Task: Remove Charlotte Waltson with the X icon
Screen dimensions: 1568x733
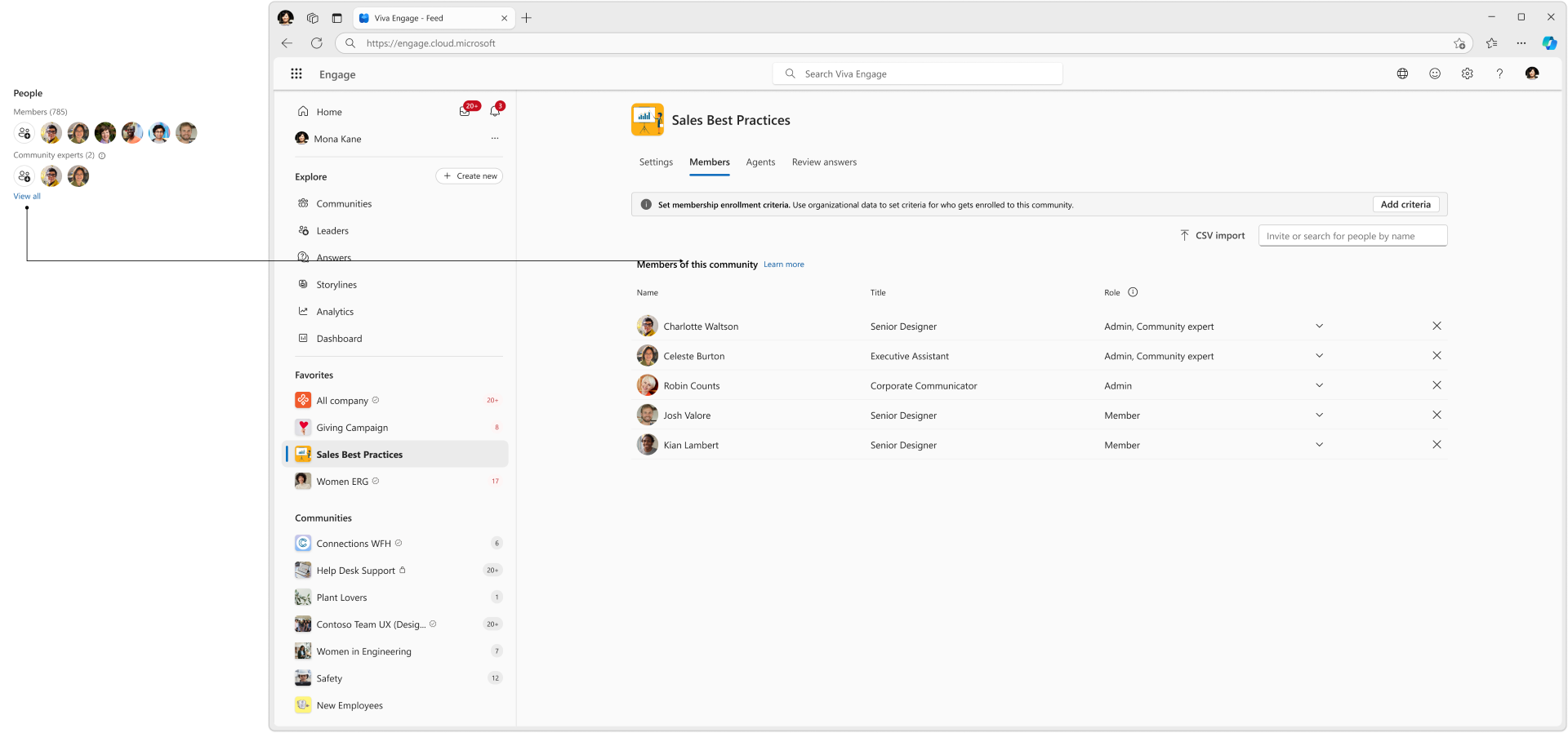Action: click(x=1437, y=326)
